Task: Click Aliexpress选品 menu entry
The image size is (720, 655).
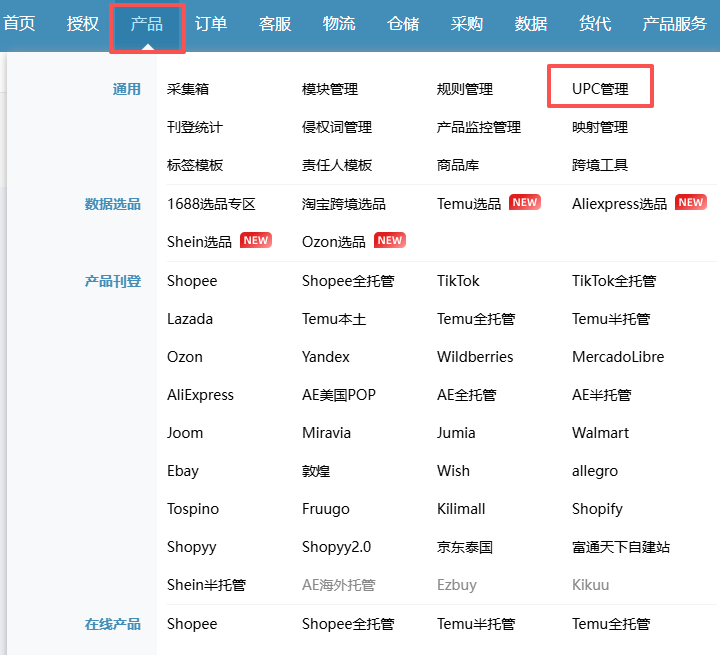Action: pos(619,203)
